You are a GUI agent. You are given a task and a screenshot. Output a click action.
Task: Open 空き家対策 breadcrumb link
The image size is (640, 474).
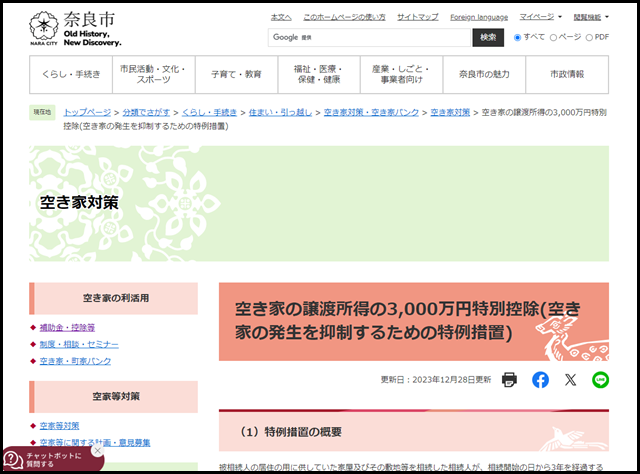[x=450, y=112]
